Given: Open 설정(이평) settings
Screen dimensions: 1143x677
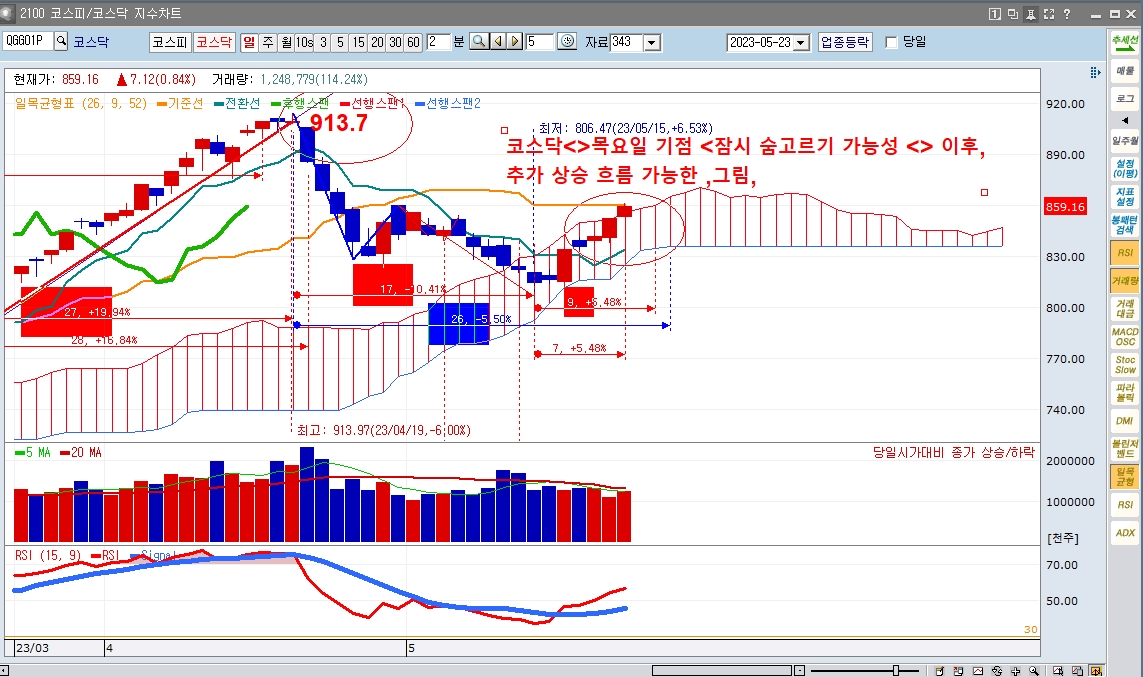Looking at the screenshot, I should click(x=1125, y=168).
